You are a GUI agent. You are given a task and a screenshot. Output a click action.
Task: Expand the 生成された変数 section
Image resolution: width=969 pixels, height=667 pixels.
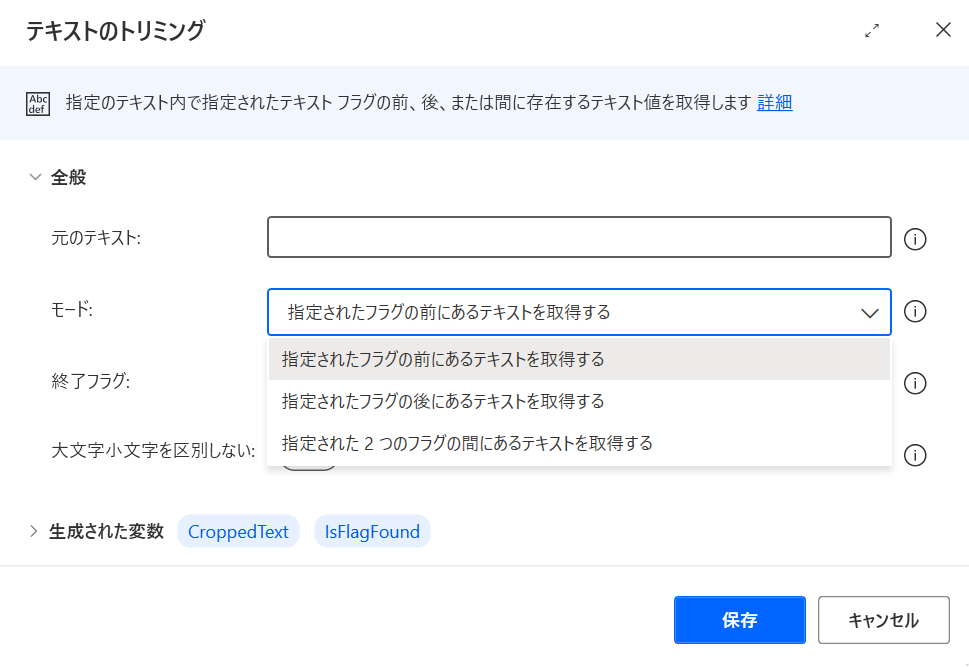tap(33, 531)
